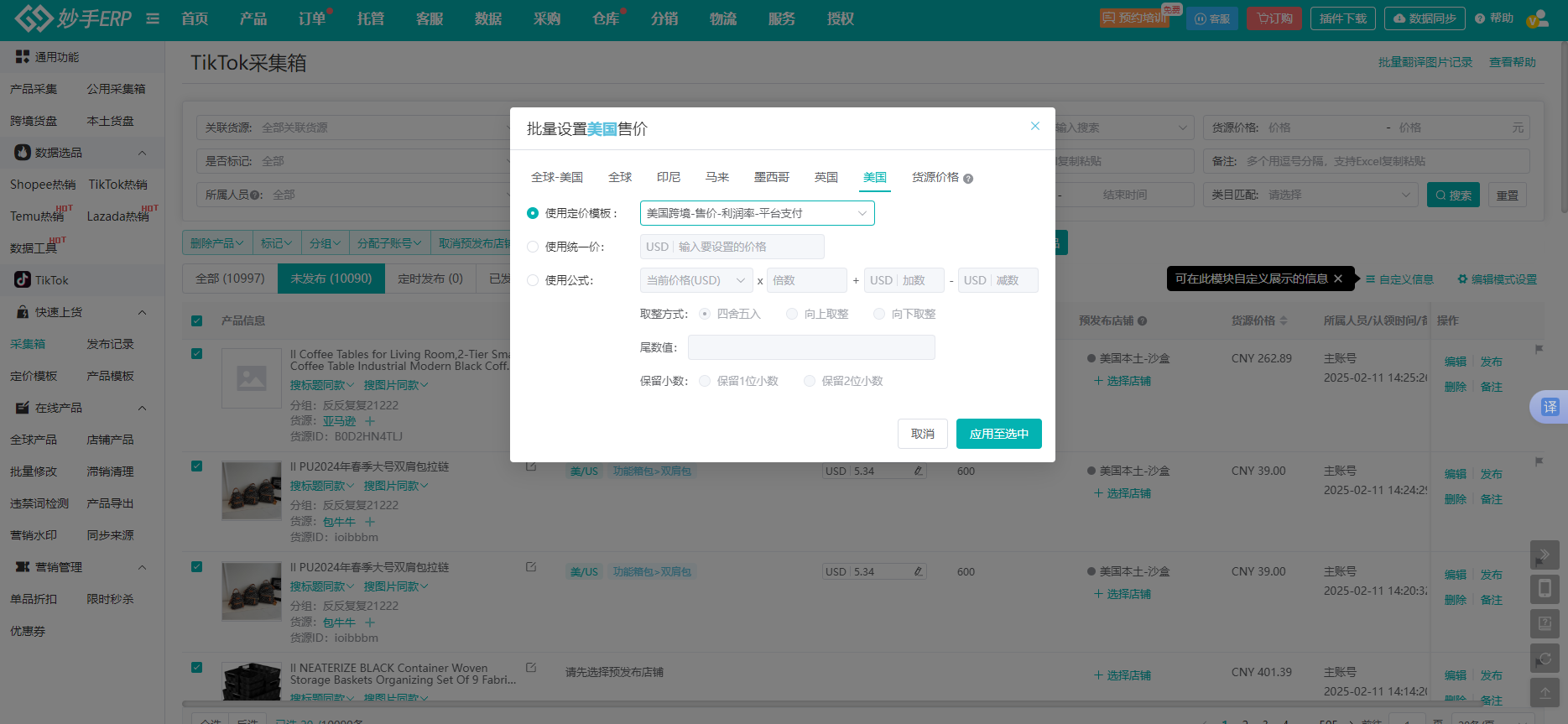Click the help icon next to 货源价格 tab
Image resolution: width=1568 pixels, height=724 pixels.
968,179
